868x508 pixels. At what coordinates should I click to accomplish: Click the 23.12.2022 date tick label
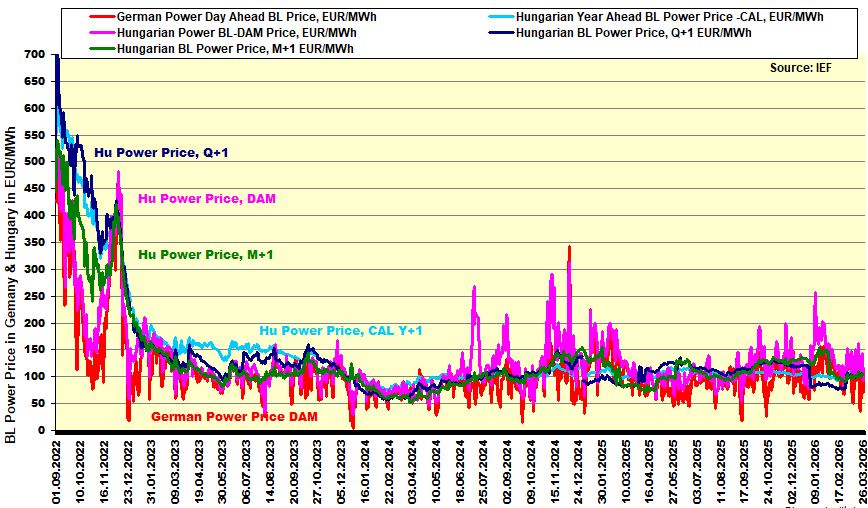pyautogui.click(x=129, y=468)
